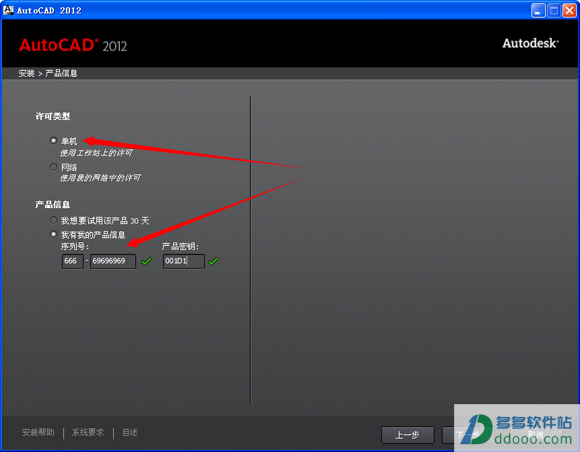The image size is (580, 452).
Task: Close the AutoCAD 2012 installer window
Action: (x=570, y=11)
